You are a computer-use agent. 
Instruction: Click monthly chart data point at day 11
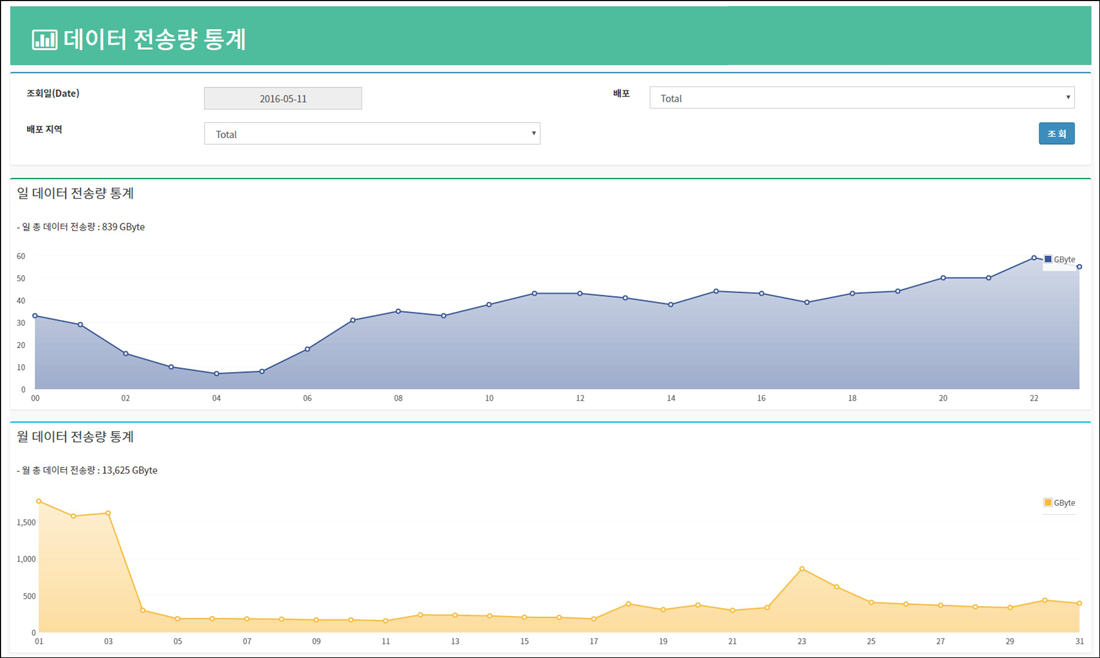[x=385, y=621]
